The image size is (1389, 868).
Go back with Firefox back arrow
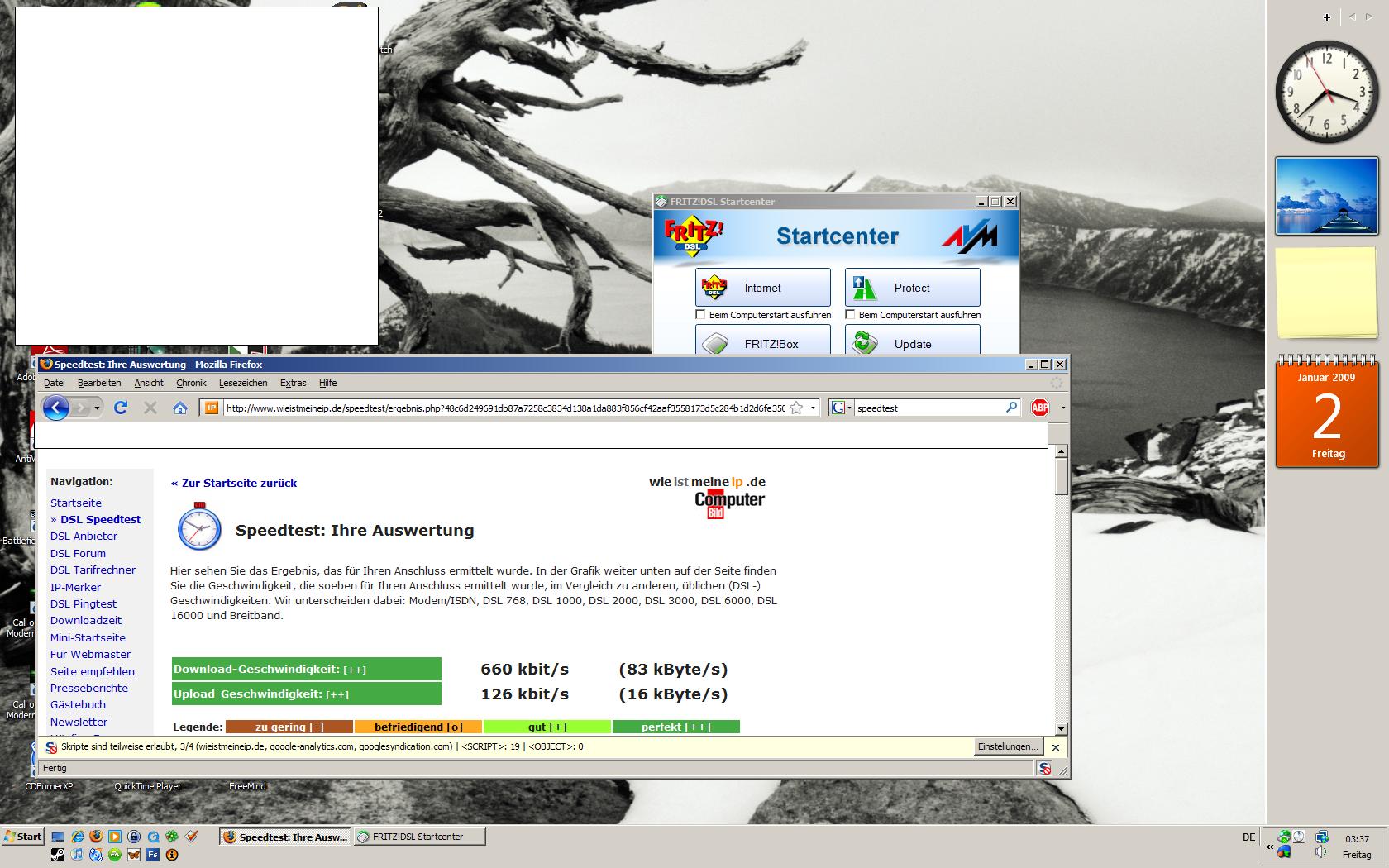[55, 408]
